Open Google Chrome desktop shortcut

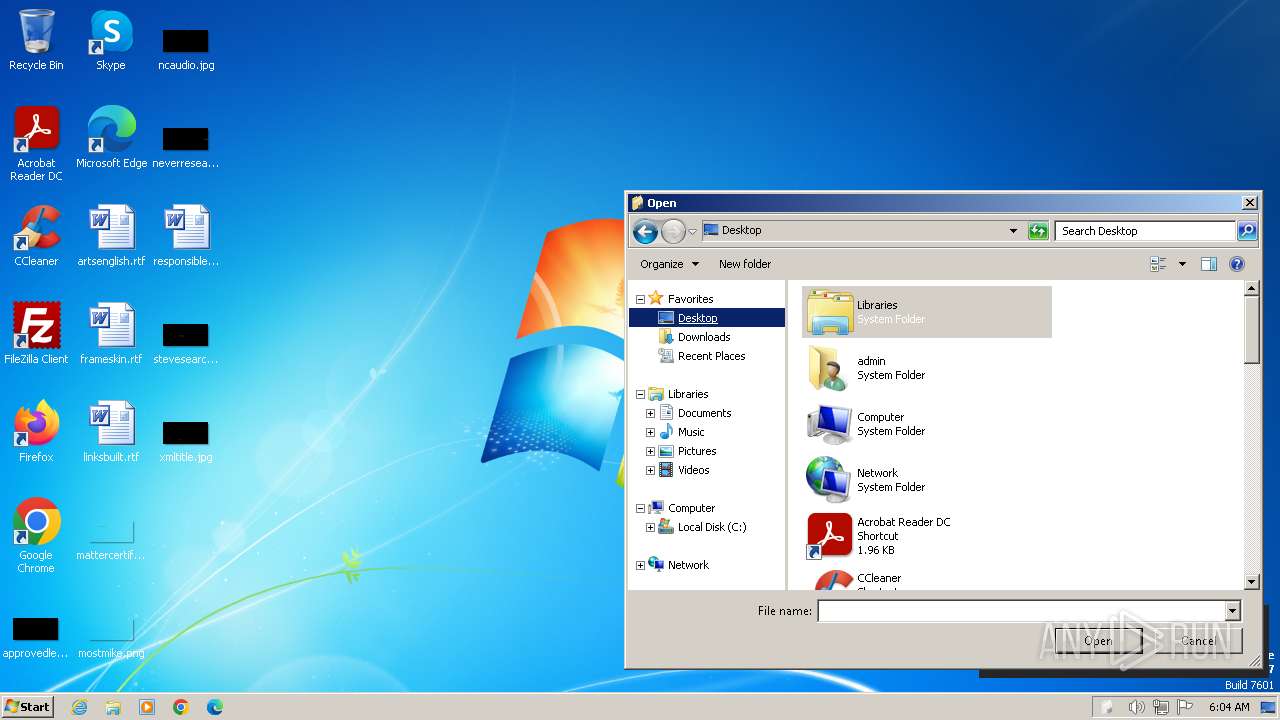pos(36,536)
